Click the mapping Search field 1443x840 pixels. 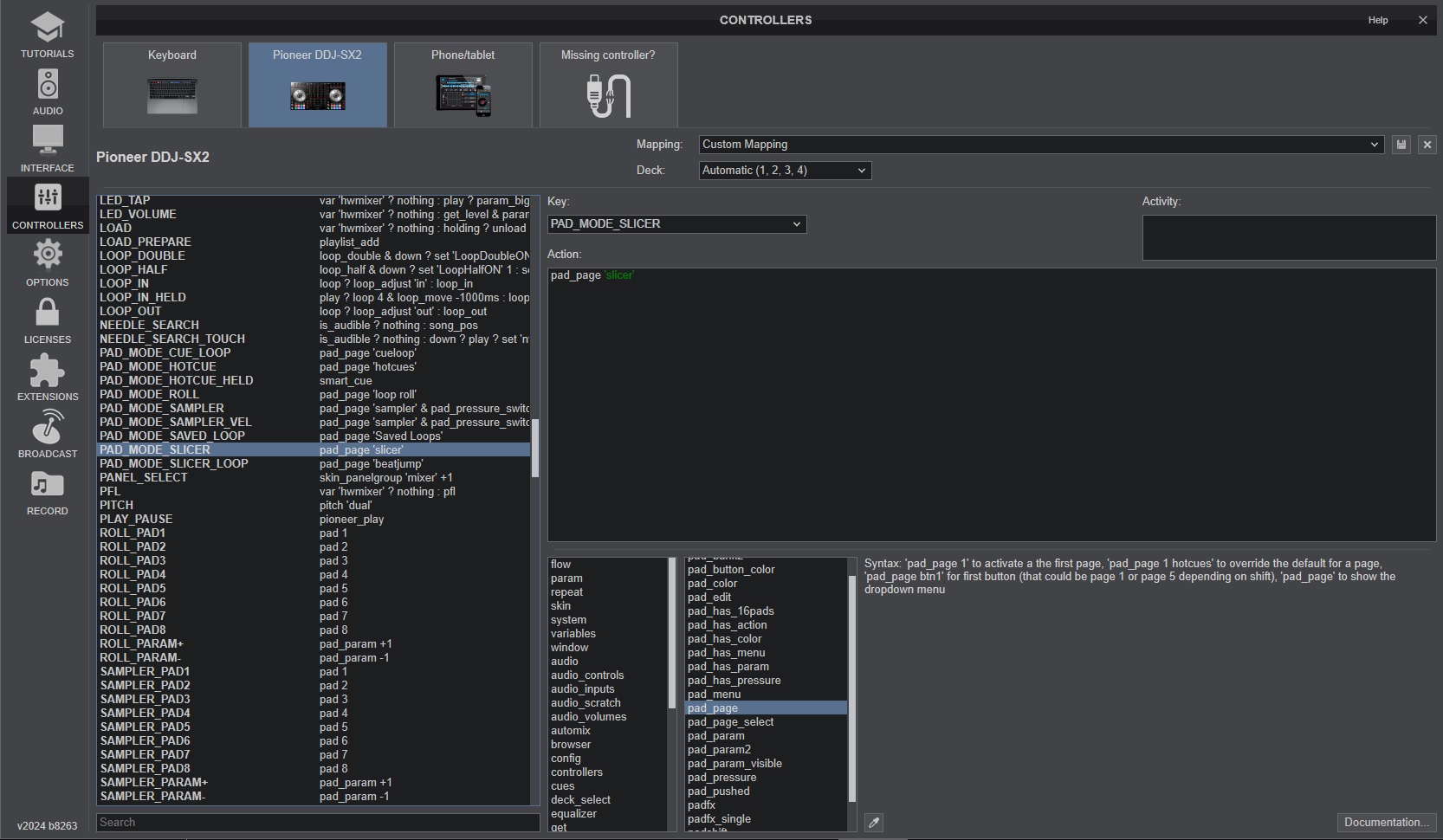(318, 823)
